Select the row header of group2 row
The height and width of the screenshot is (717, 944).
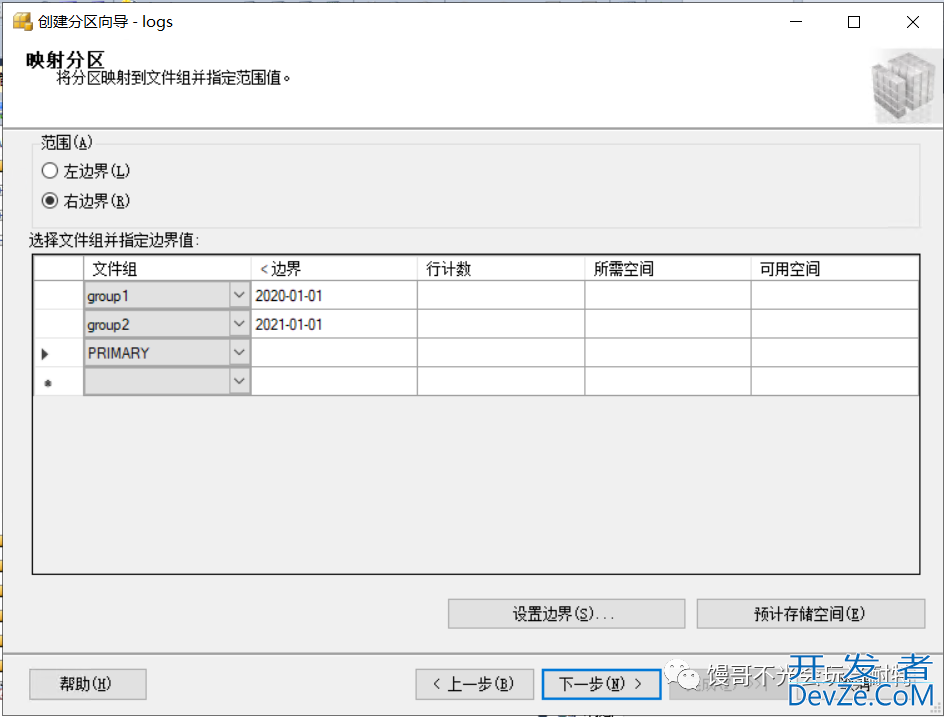[x=58, y=324]
